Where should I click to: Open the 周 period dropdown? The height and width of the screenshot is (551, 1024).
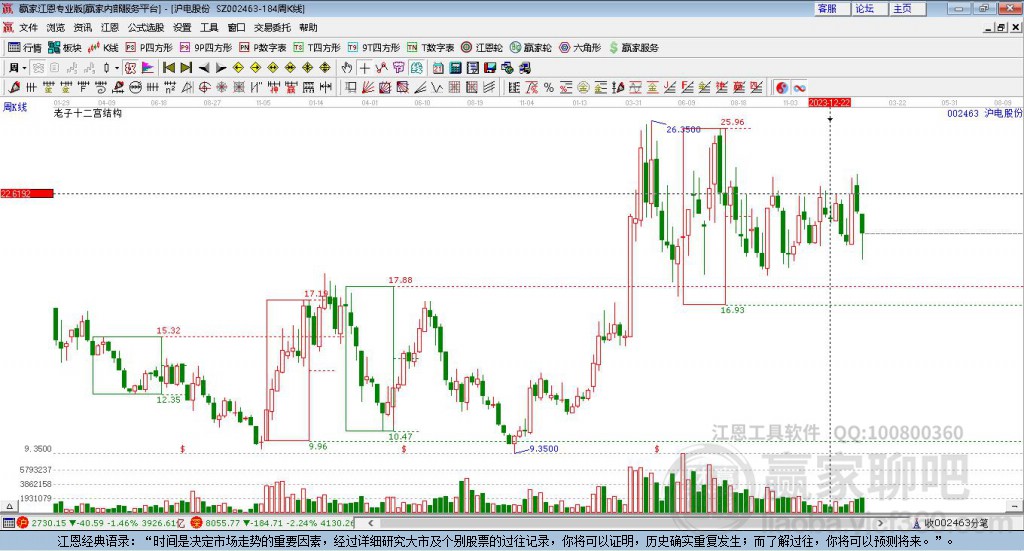(x=18, y=68)
